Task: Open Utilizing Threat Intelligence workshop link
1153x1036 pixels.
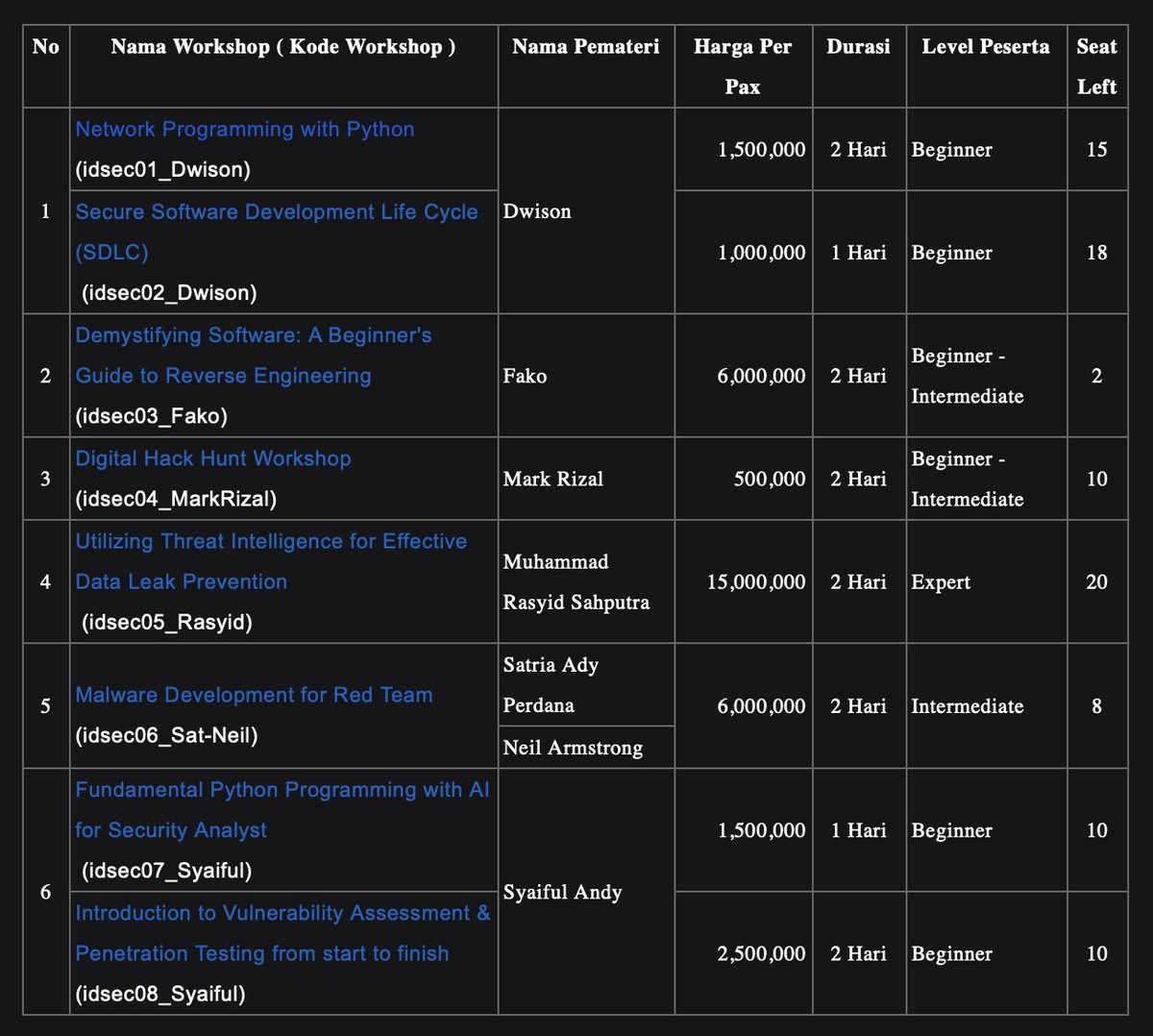Action: tap(271, 561)
